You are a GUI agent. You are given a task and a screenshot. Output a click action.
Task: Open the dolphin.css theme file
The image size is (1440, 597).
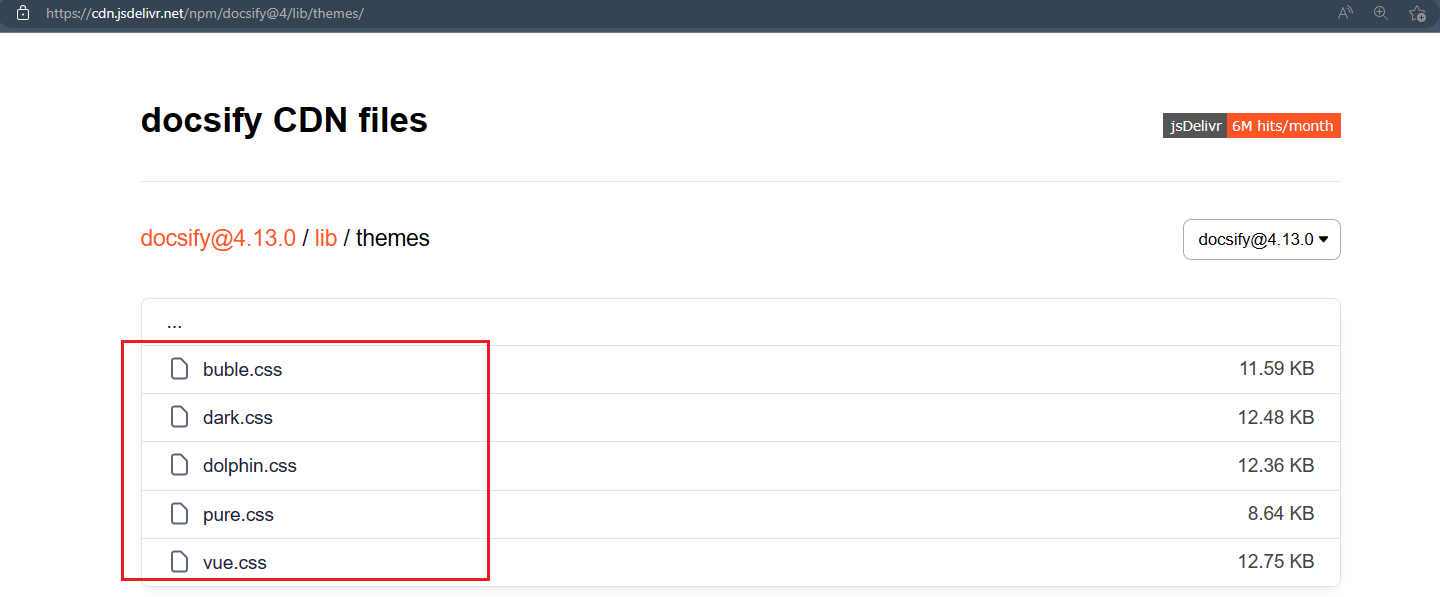tap(249, 465)
